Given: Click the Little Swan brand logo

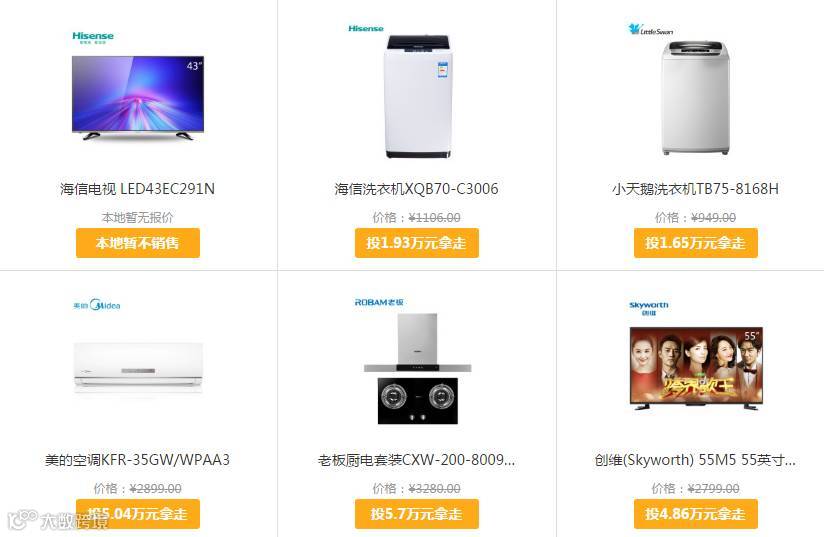Looking at the screenshot, I should (651, 30).
